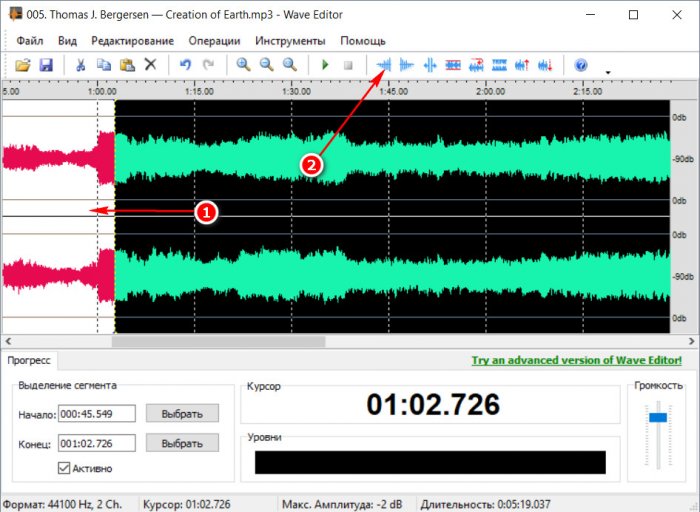Open the Редактирование menu
The width and height of the screenshot is (700, 512).
[x=132, y=41]
